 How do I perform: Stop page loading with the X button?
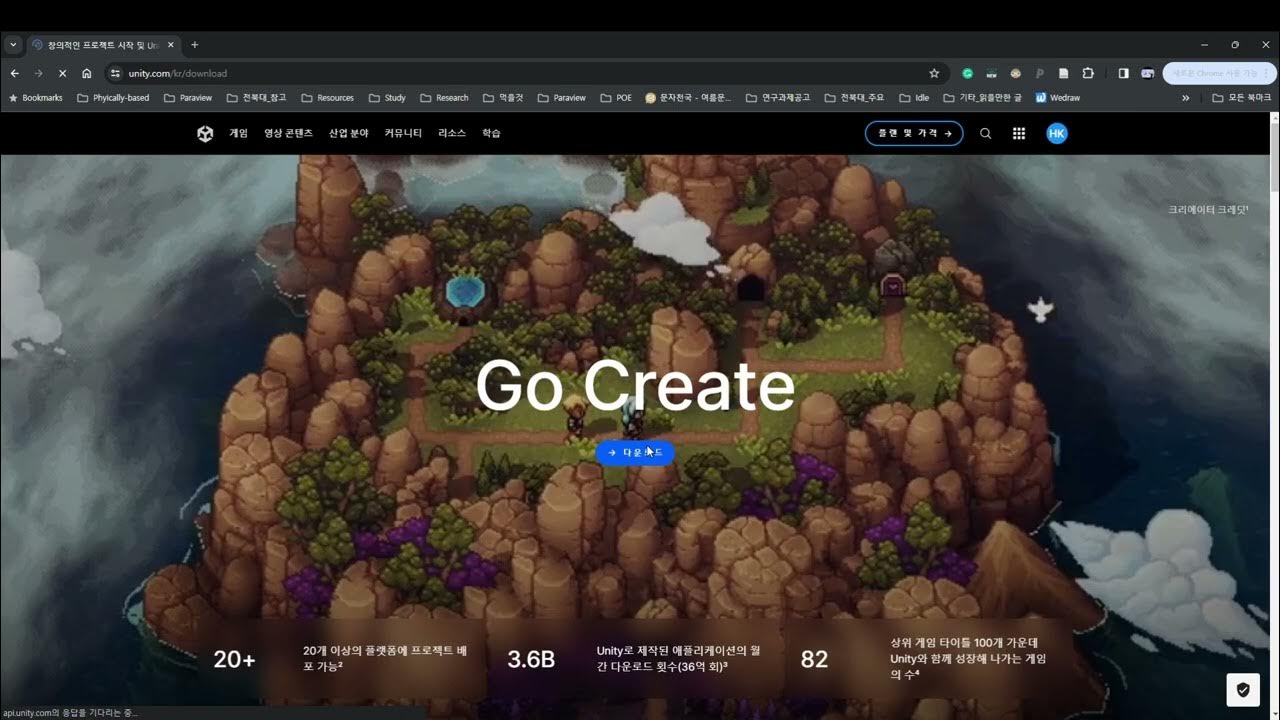click(63, 73)
